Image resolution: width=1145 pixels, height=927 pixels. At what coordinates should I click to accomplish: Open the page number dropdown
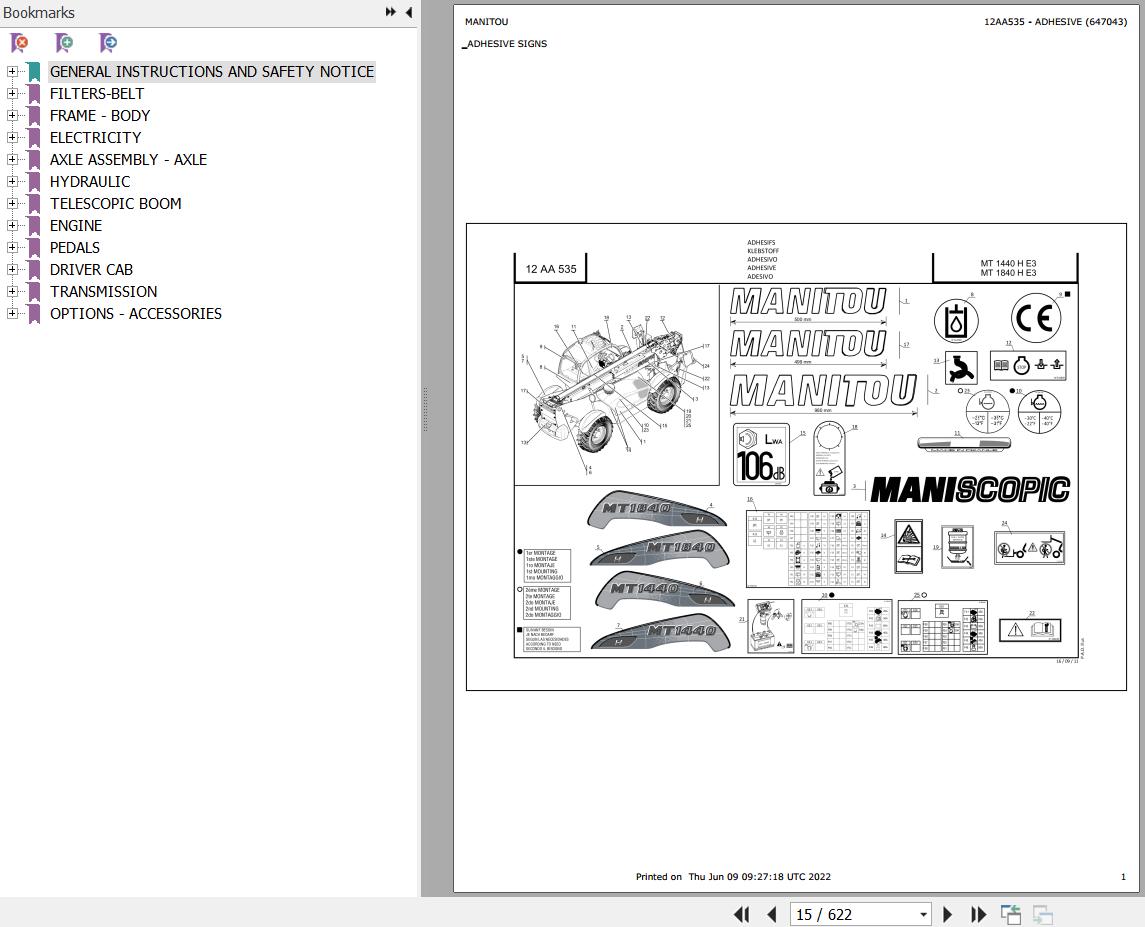(x=923, y=915)
